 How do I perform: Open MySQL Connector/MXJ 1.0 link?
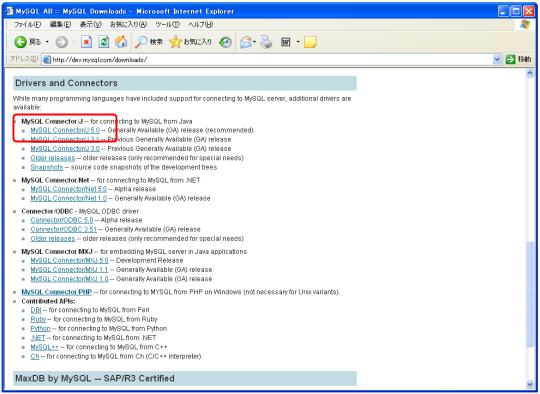tap(69, 279)
